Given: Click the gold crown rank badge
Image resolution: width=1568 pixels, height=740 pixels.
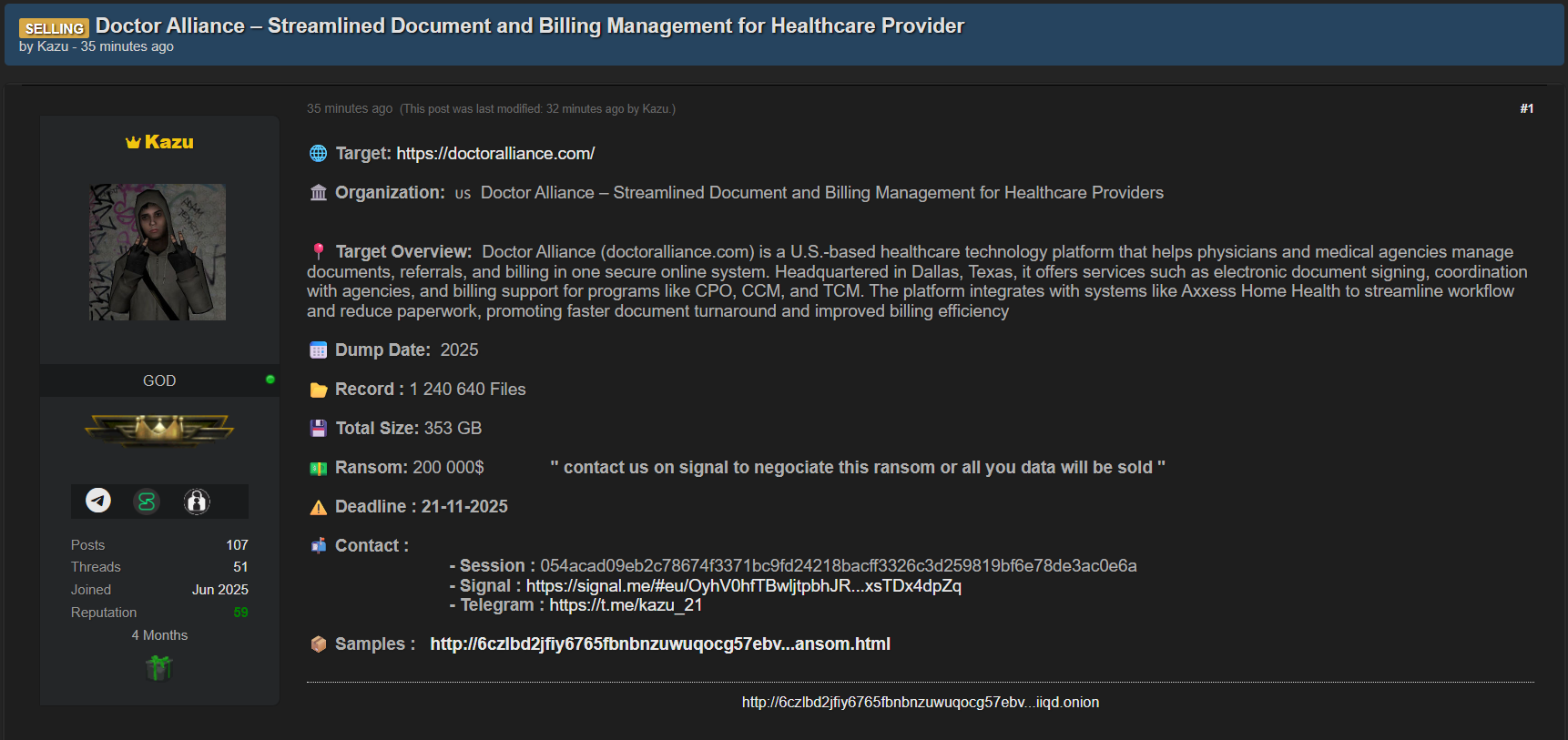Looking at the screenshot, I should point(159,429).
